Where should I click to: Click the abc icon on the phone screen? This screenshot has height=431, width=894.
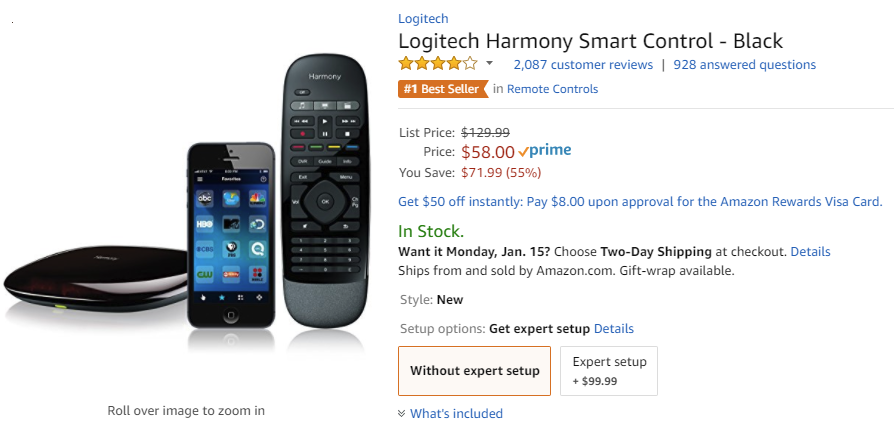[205, 198]
